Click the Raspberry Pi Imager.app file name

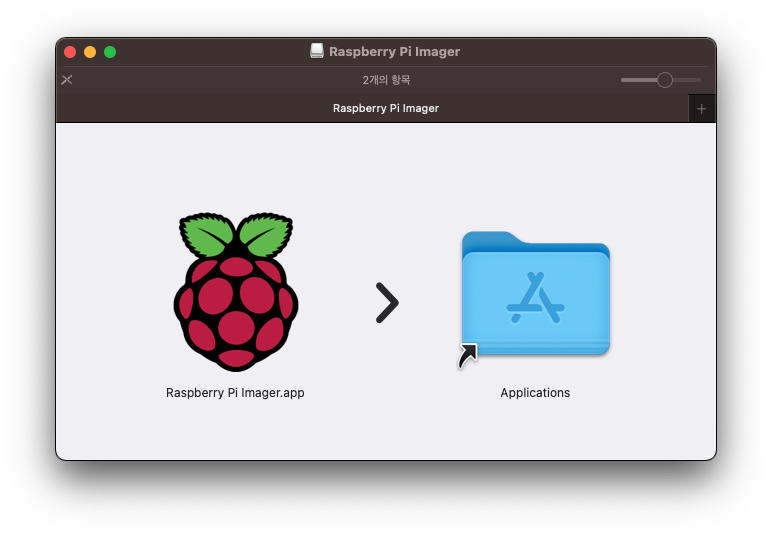coord(235,393)
